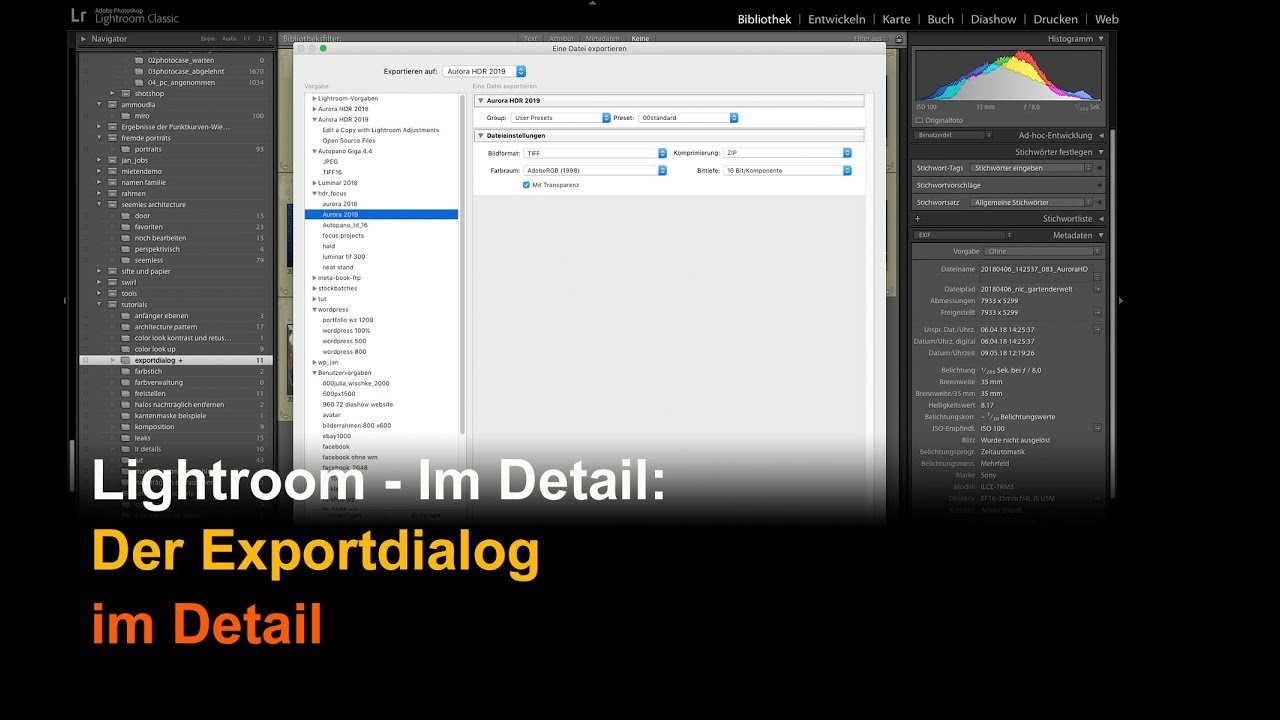Screen dimensions: 1280x720
Task: Expand the Navigator panel
Action: click(84, 39)
